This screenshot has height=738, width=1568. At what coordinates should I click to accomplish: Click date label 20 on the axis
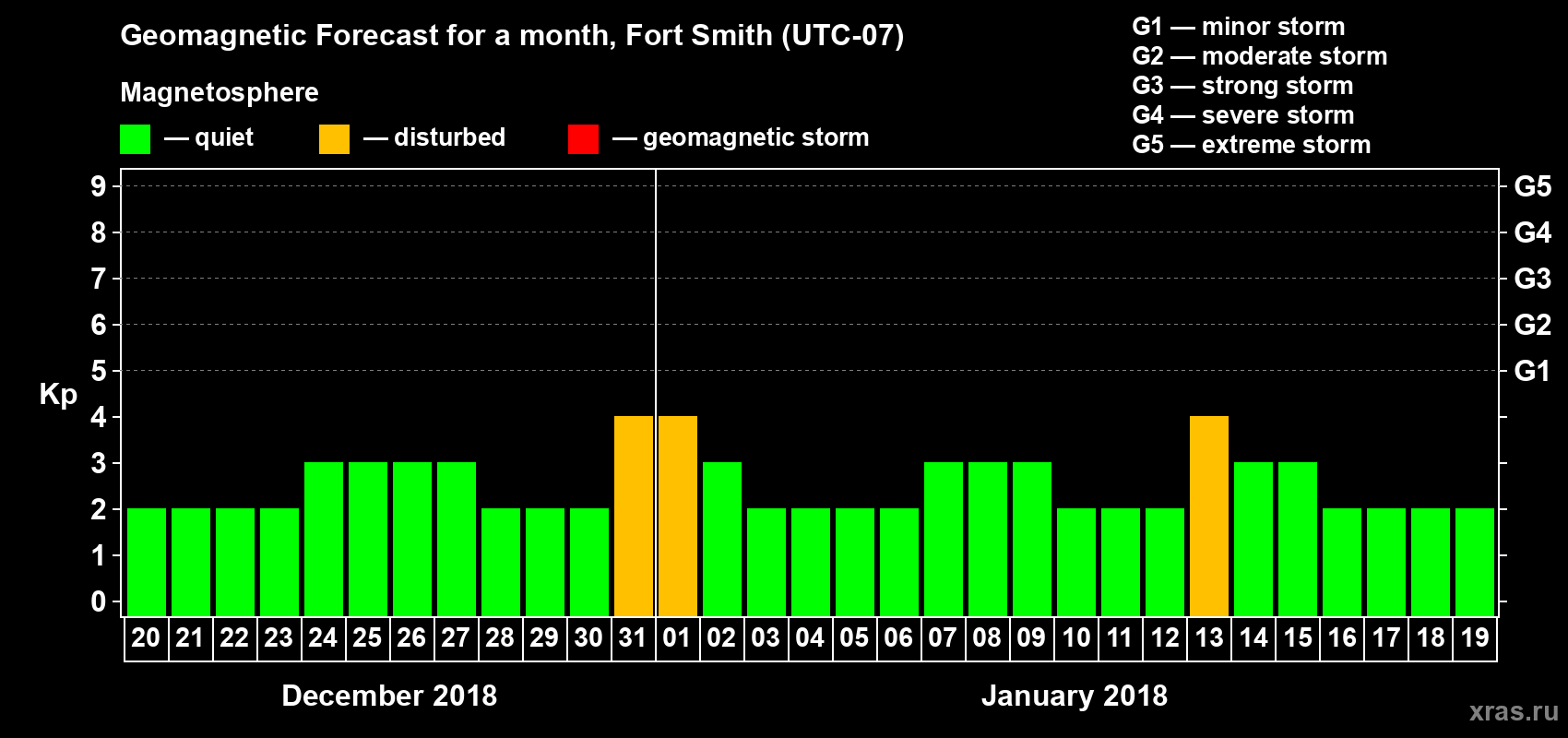click(146, 638)
